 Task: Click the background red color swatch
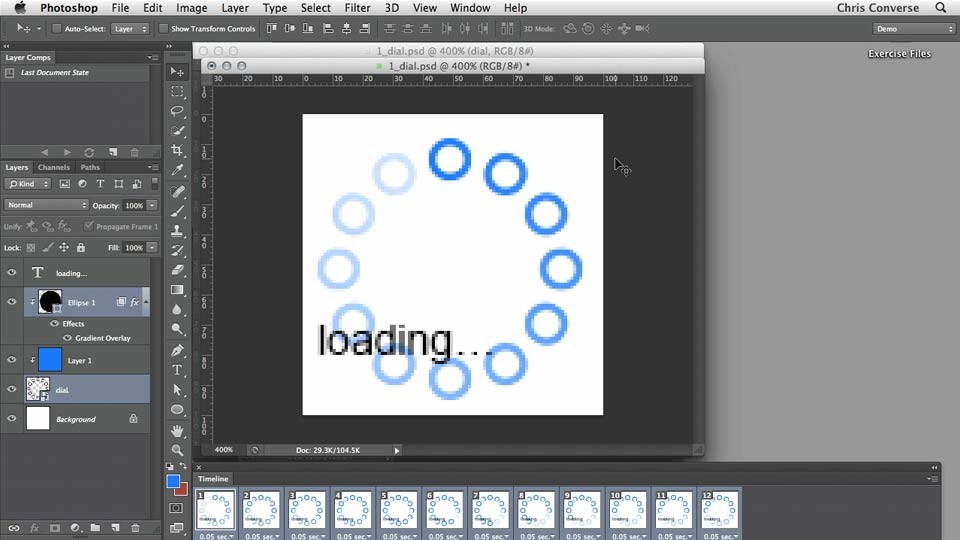coord(182,490)
